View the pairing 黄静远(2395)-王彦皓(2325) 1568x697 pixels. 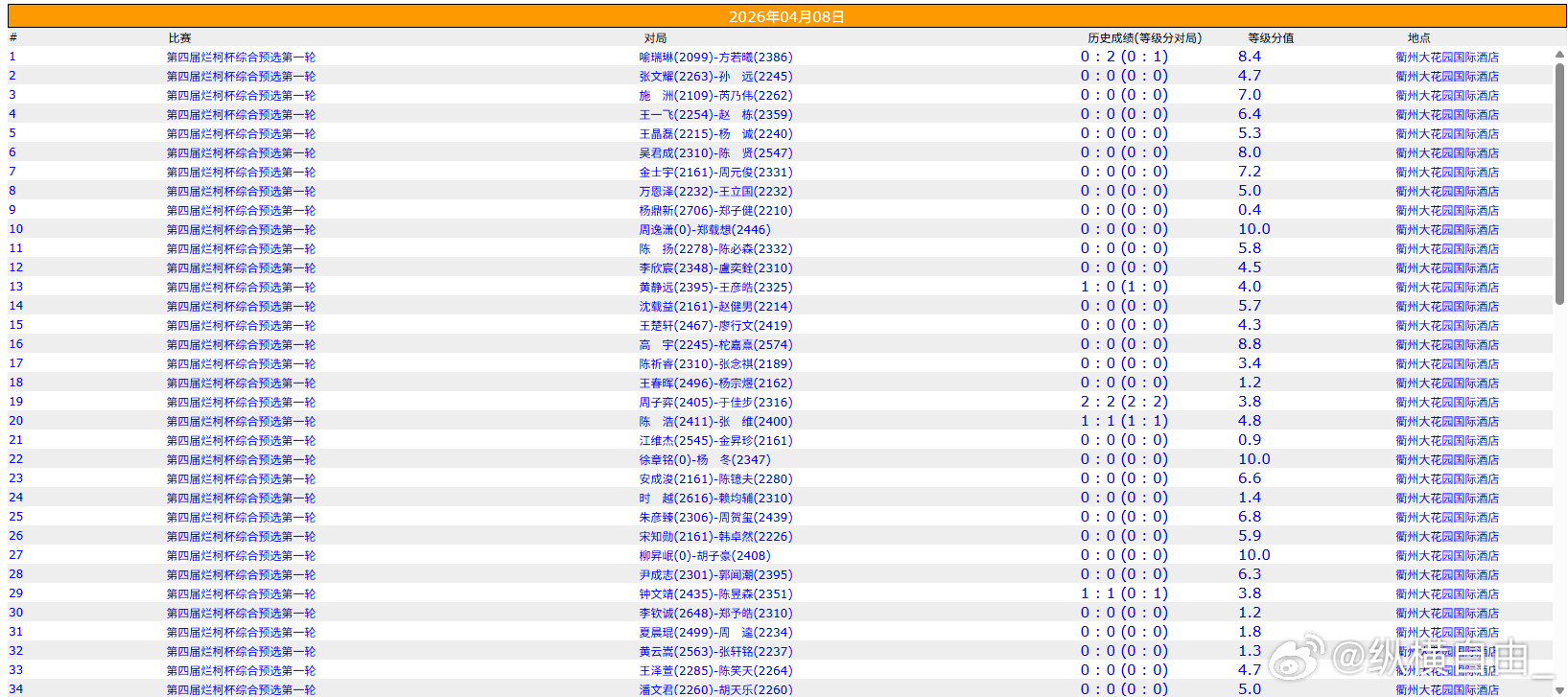click(x=715, y=288)
